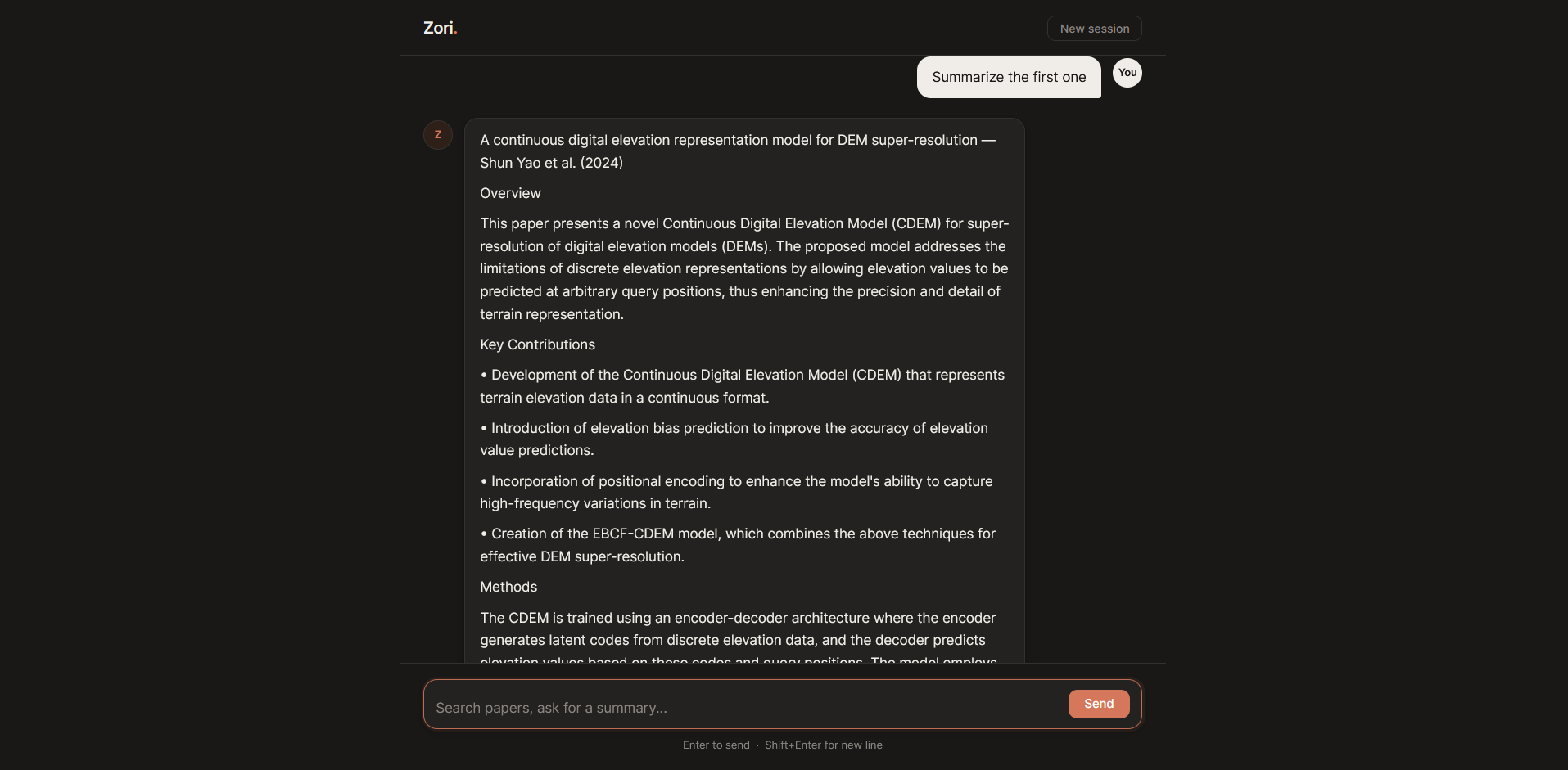Click the Z assistant avatar
Image resolution: width=1568 pixels, height=770 pixels.
click(x=438, y=134)
